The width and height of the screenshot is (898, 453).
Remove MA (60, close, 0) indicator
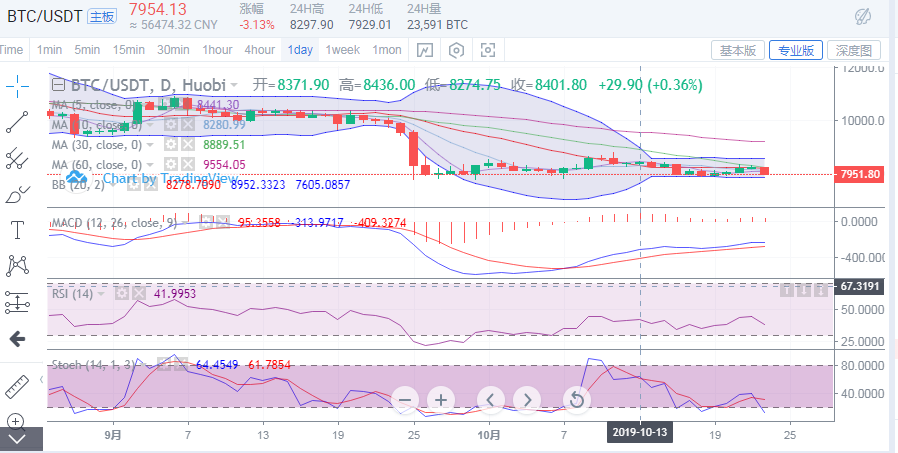point(188,164)
